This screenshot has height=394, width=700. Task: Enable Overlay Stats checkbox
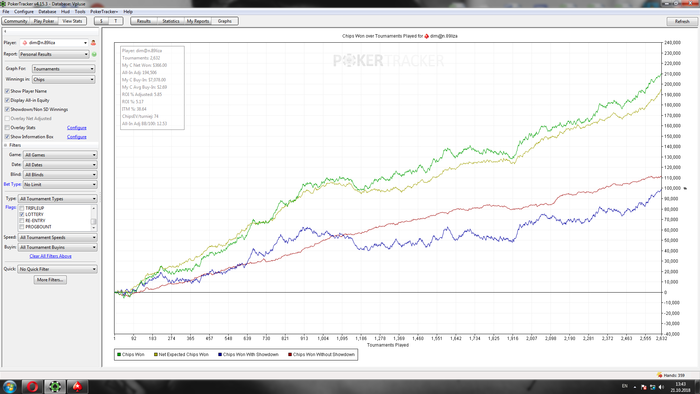pyautogui.click(x=7, y=128)
